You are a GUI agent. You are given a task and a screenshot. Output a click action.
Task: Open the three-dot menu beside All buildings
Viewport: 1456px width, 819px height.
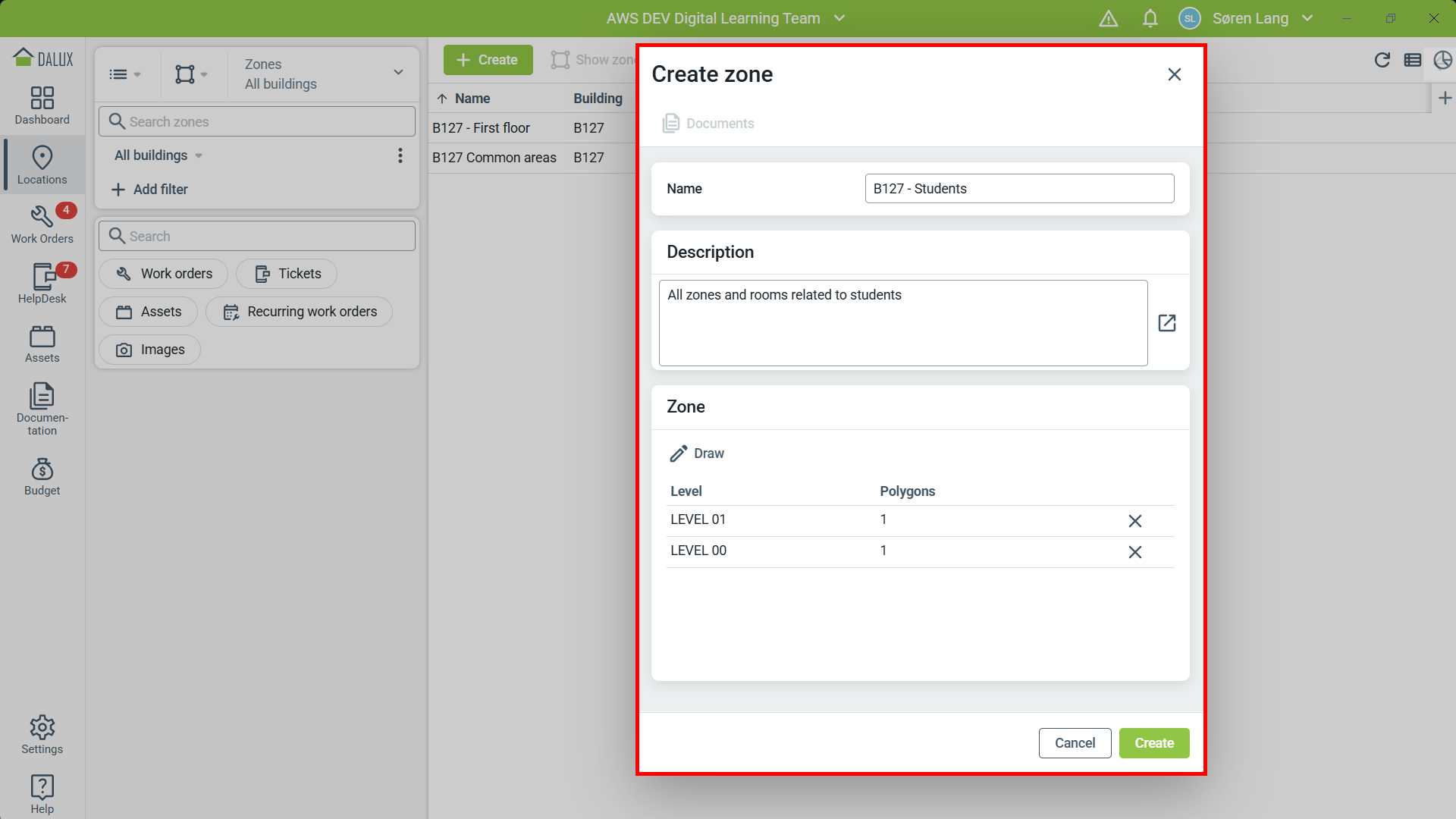pyautogui.click(x=400, y=155)
